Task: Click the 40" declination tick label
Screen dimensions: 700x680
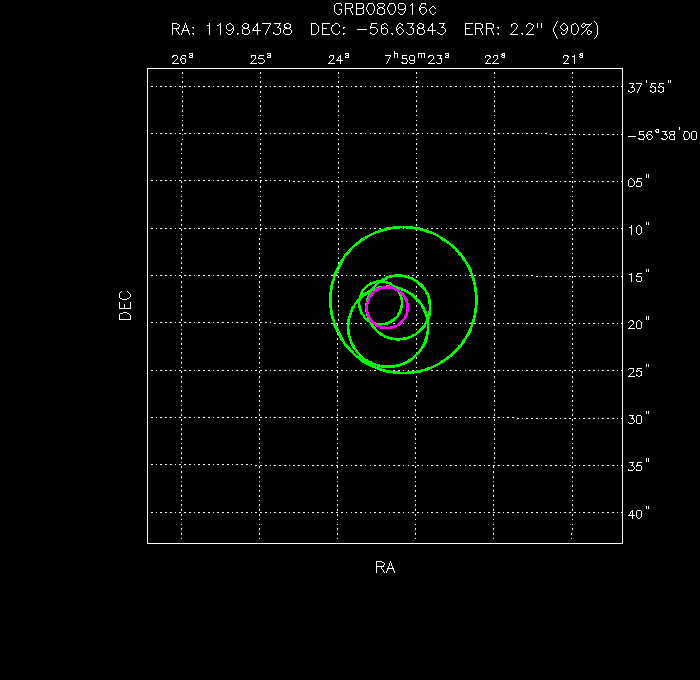Action: coord(639,513)
